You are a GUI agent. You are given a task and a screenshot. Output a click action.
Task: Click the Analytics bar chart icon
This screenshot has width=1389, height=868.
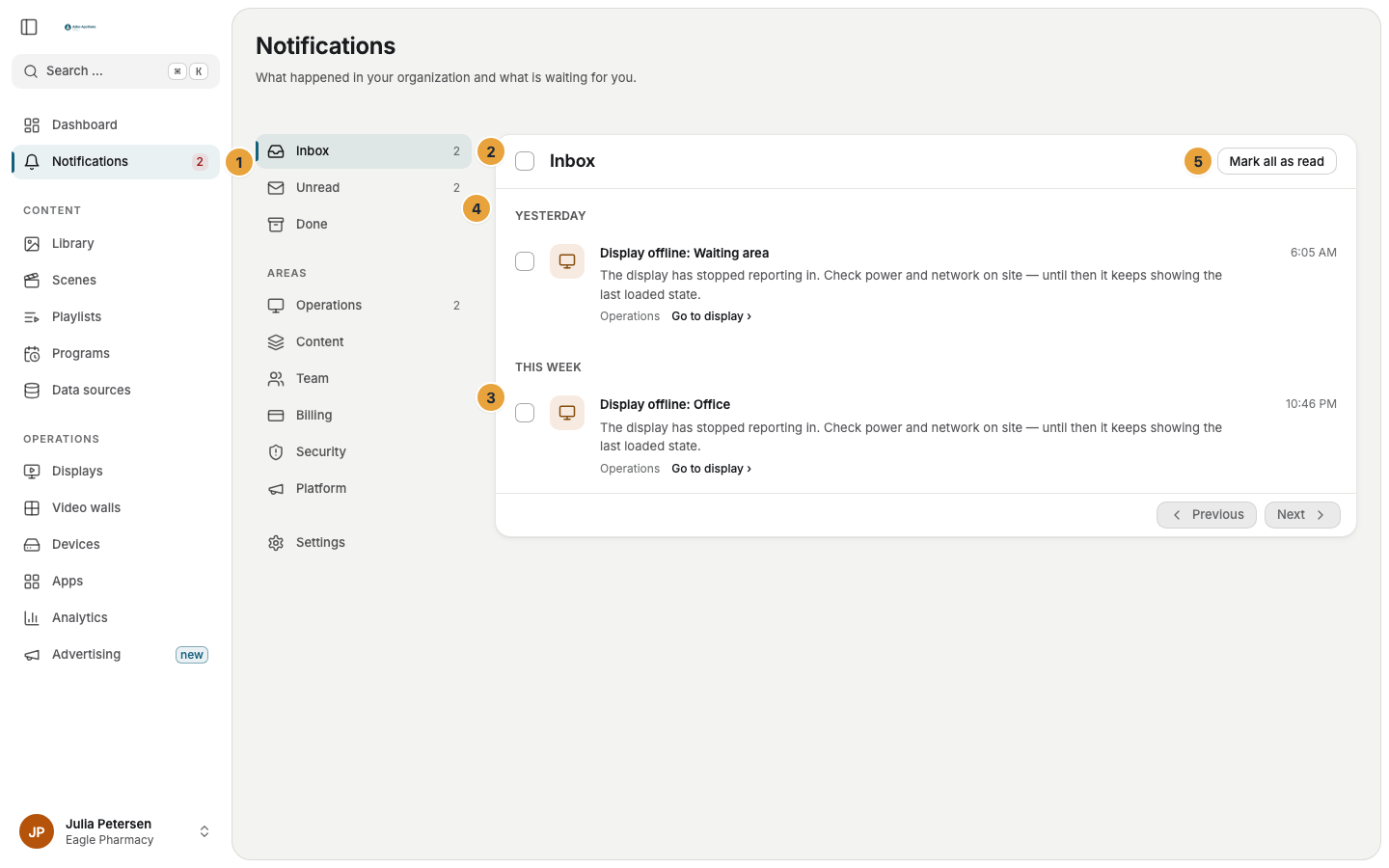point(32,618)
